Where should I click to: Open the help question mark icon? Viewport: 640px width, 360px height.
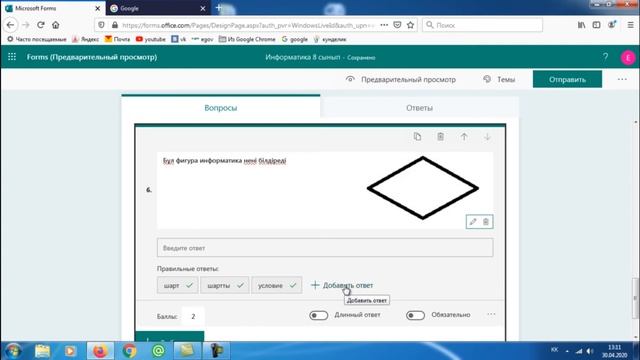(605, 57)
